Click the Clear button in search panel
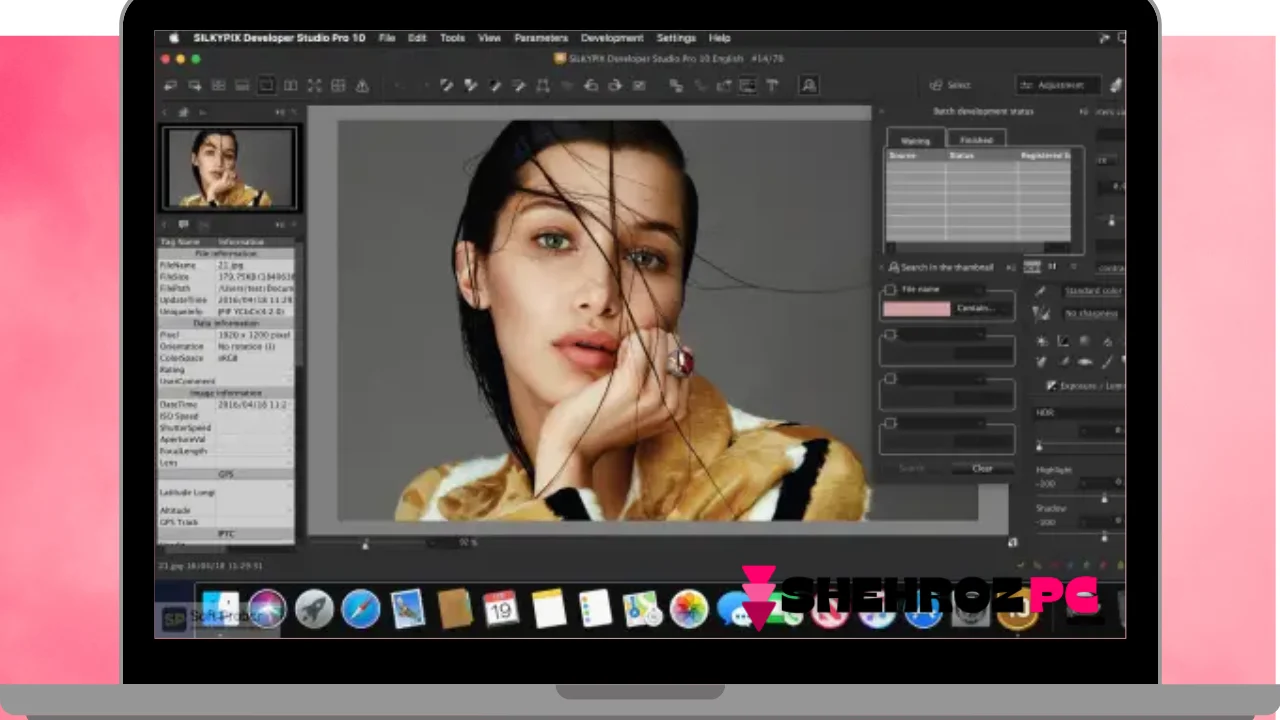This screenshot has width=1280, height=720. pyautogui.click(x=983, y=468)
